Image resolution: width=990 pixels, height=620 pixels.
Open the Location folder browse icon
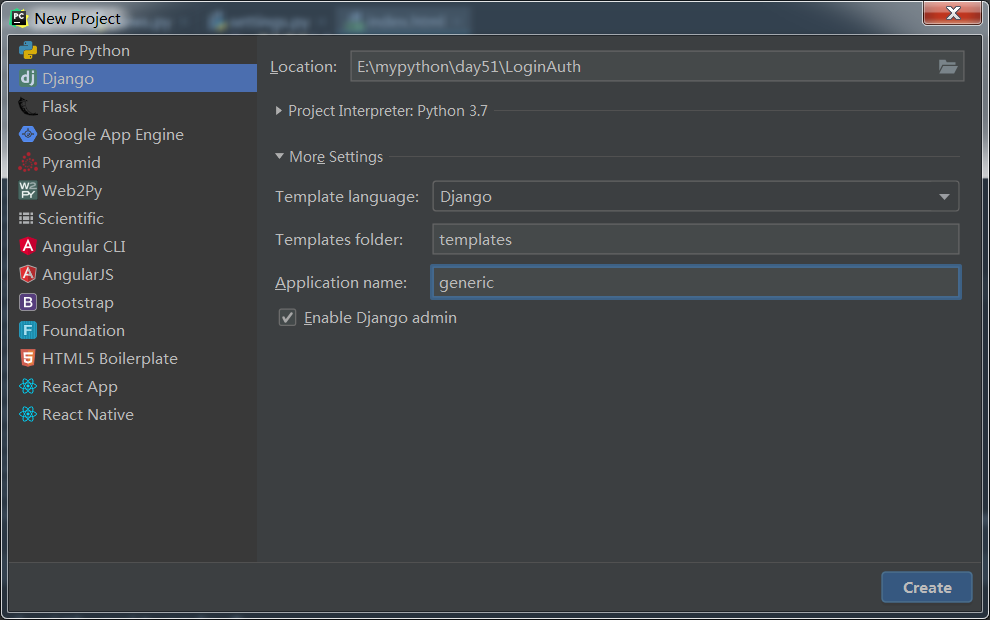(948, 66)
